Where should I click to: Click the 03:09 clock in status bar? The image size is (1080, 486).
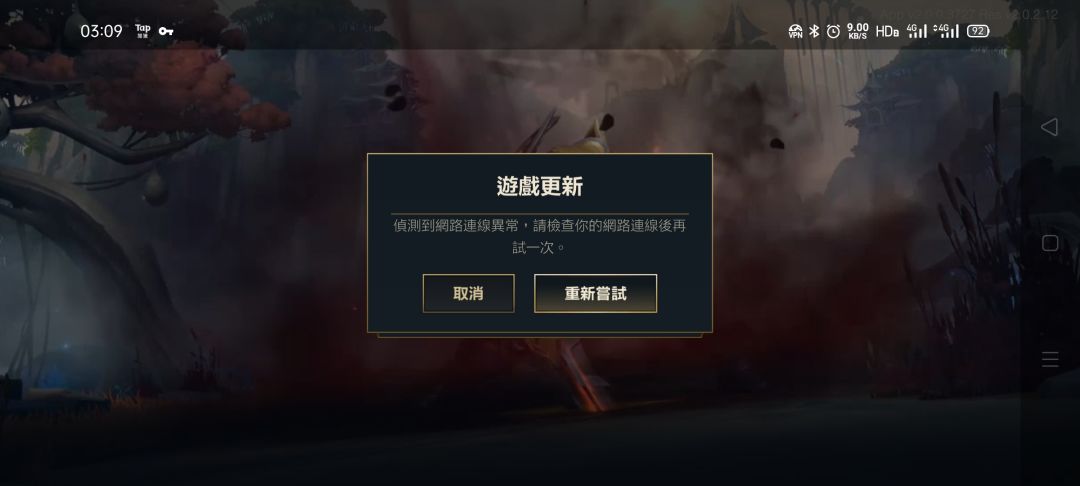101,31
